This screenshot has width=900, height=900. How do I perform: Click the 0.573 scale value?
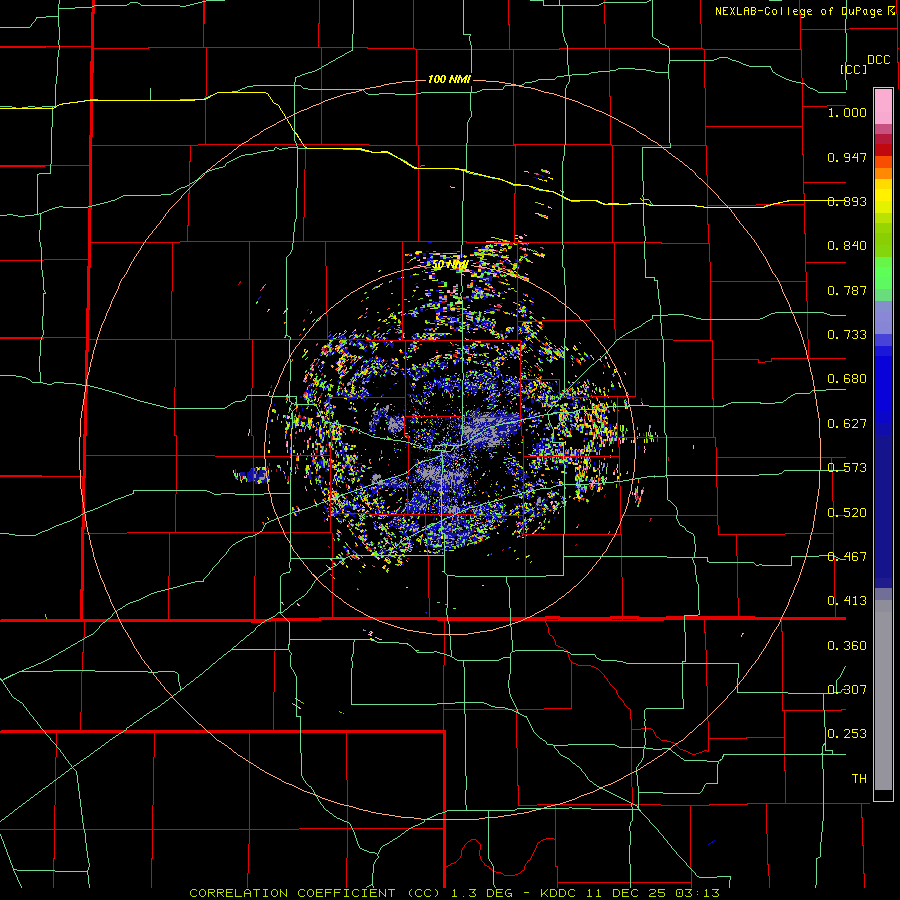click(x=847, y=468)
